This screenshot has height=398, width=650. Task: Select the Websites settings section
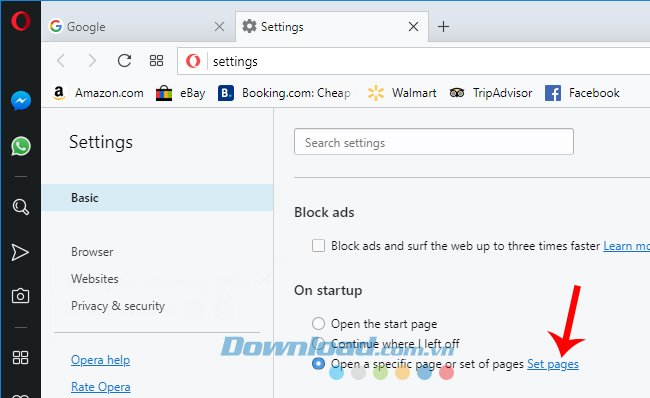point(95,279)
